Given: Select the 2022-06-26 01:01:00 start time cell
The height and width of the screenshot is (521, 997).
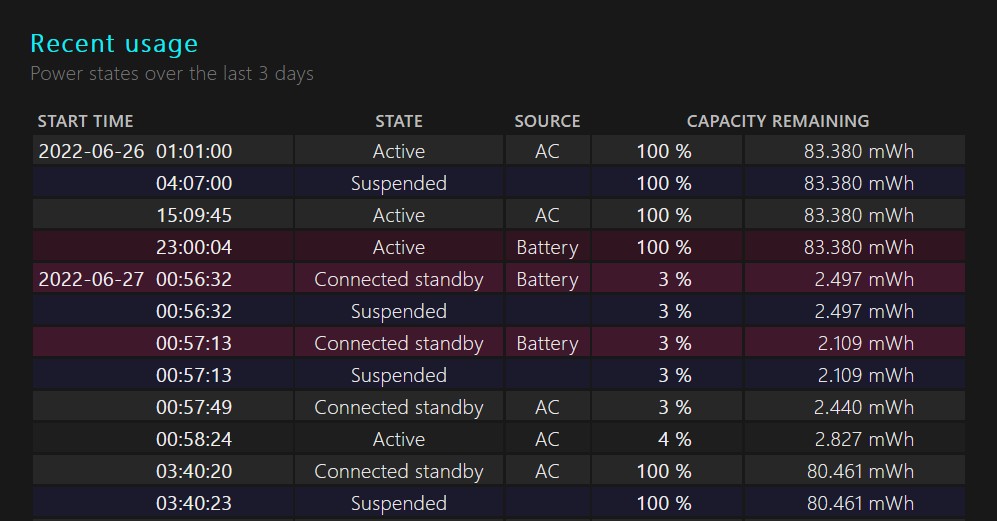Looking at the screenshot, I should pyautogui.click(x=163, y=151).
